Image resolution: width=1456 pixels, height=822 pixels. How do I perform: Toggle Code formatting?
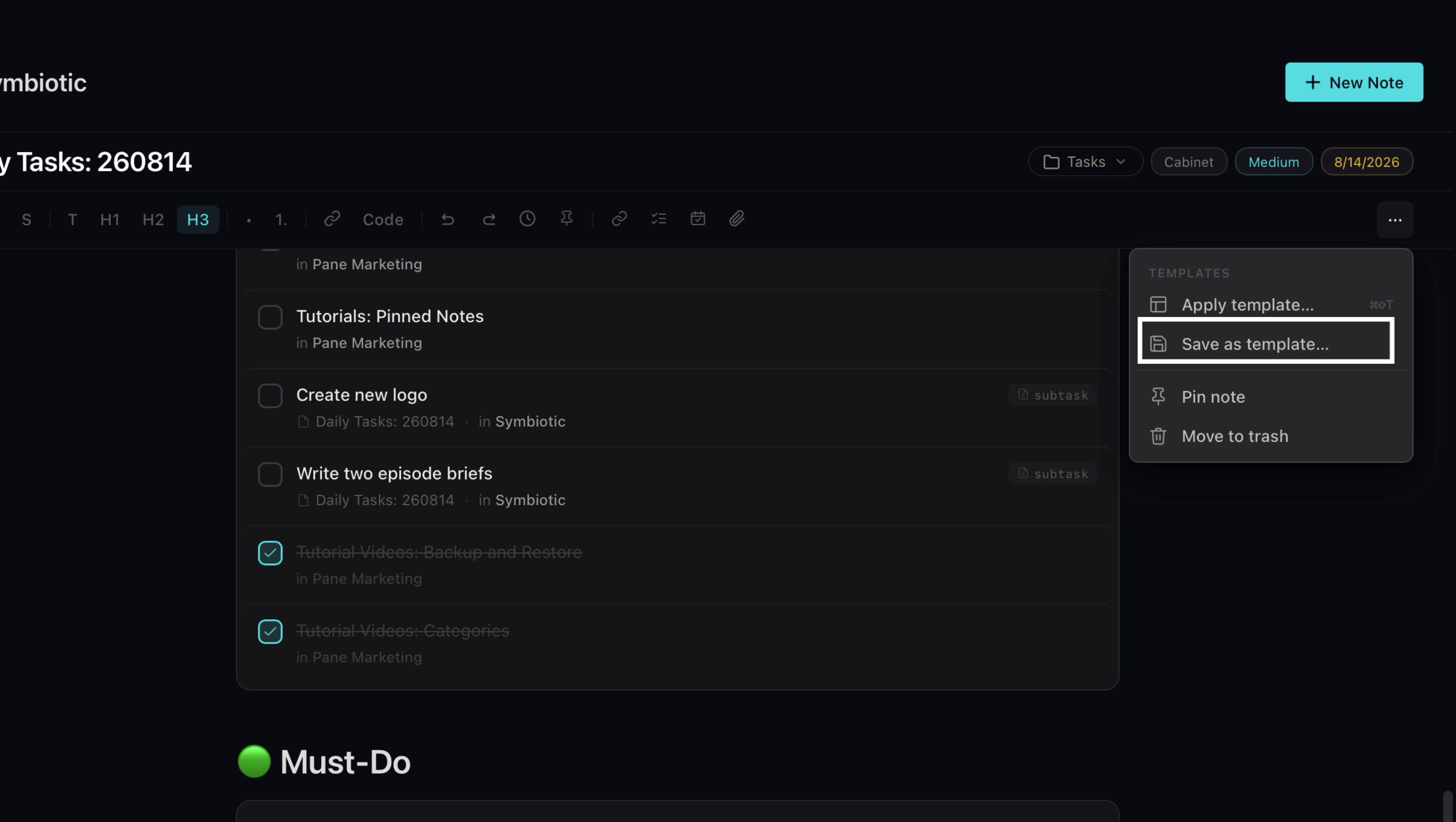click(x=383, y=220)
